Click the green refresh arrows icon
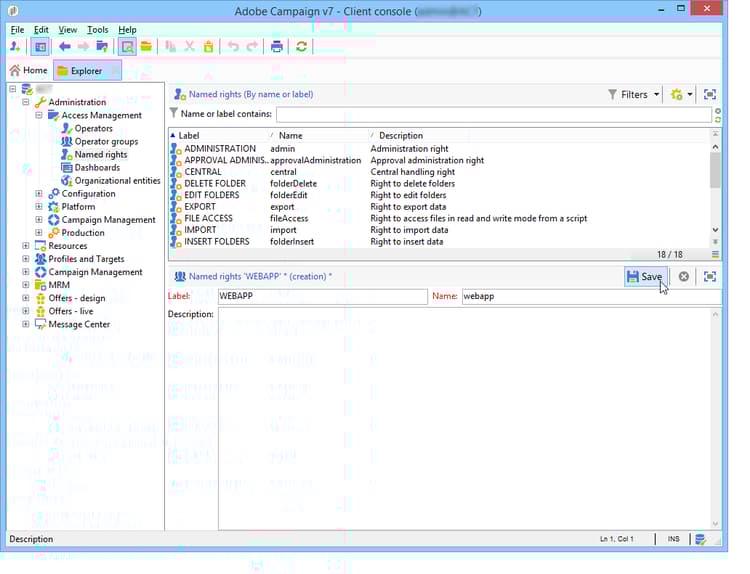Screen dimensions: 750x574 [x=301, y=46]
